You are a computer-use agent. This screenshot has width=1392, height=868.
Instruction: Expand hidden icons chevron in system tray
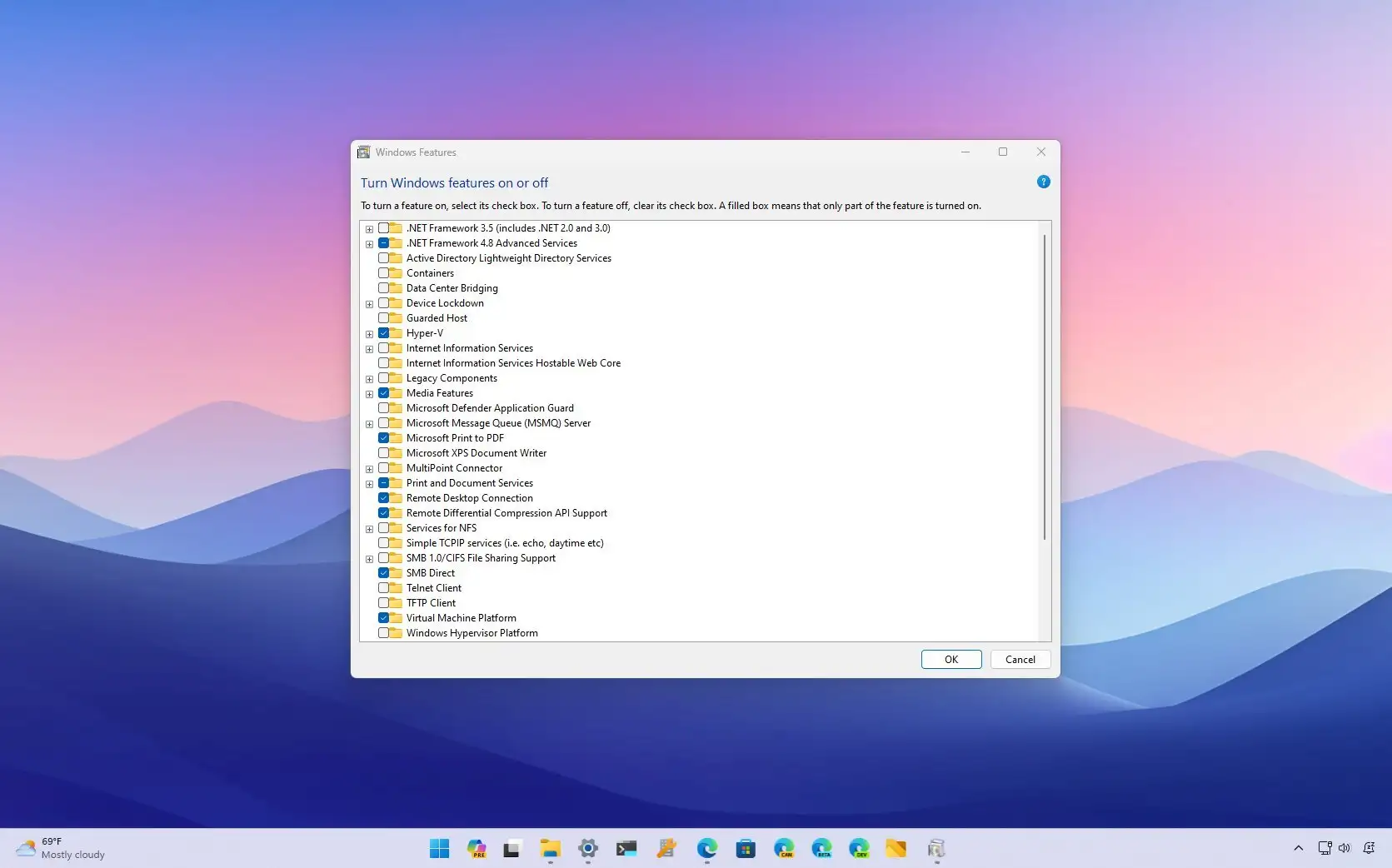(x=1297, y=848)
